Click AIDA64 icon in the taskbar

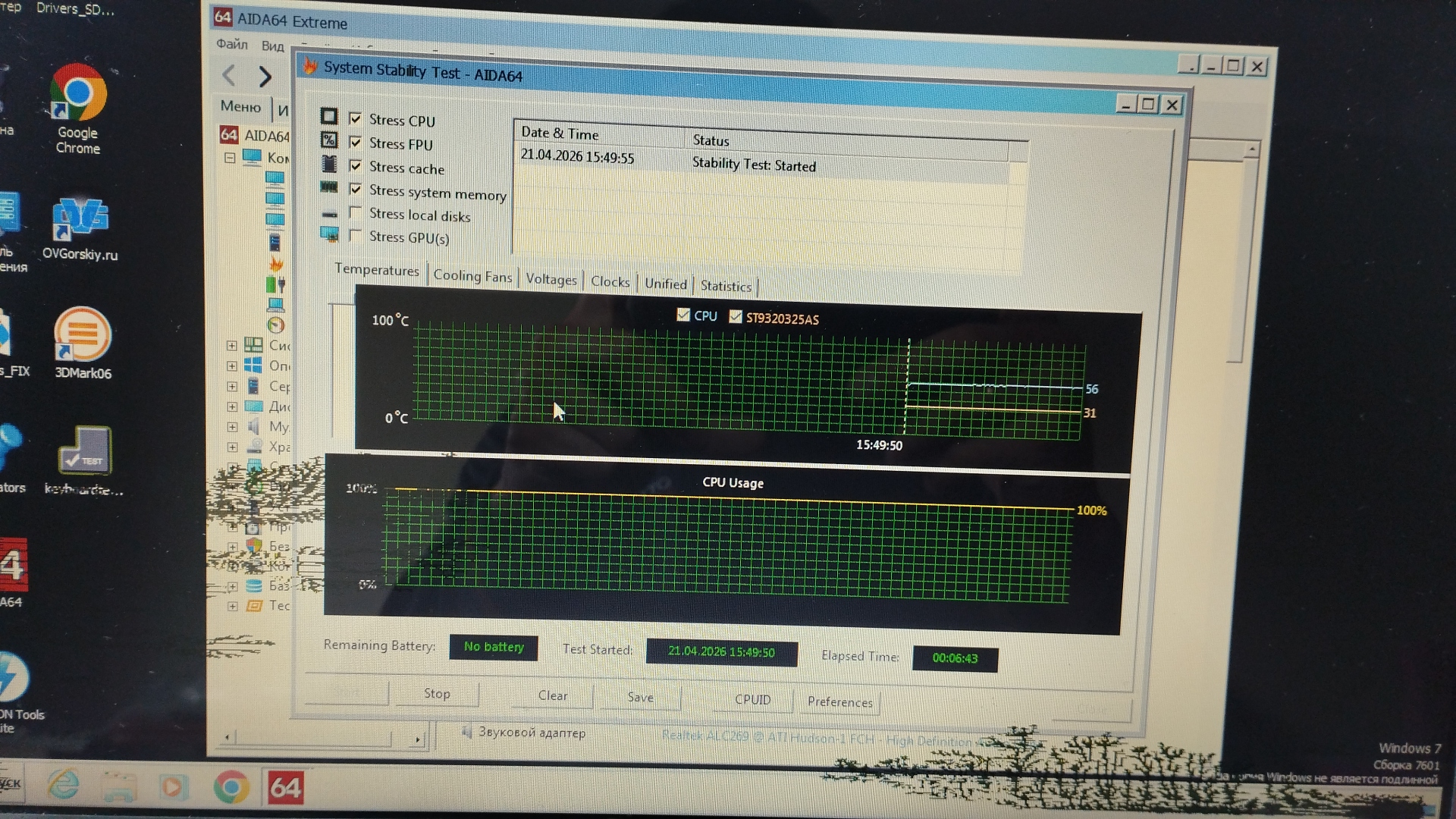(285, 787)
